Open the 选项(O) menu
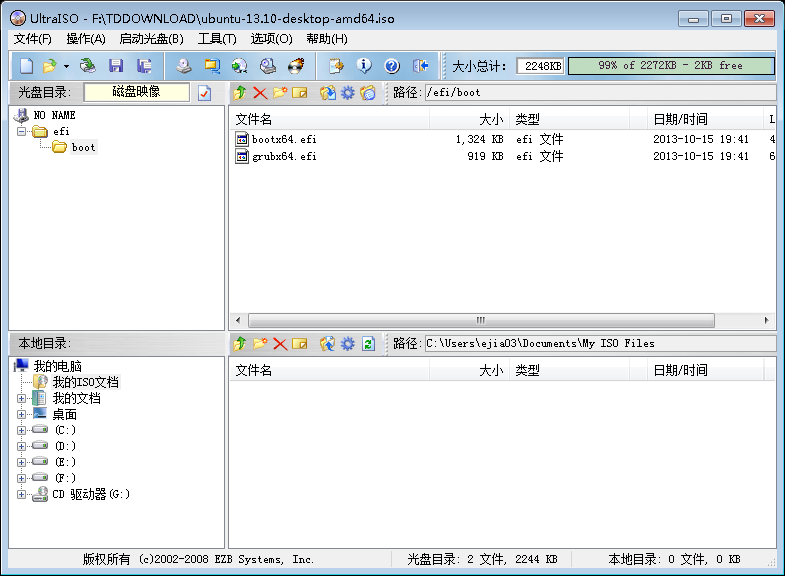 (x=271, y=39)
